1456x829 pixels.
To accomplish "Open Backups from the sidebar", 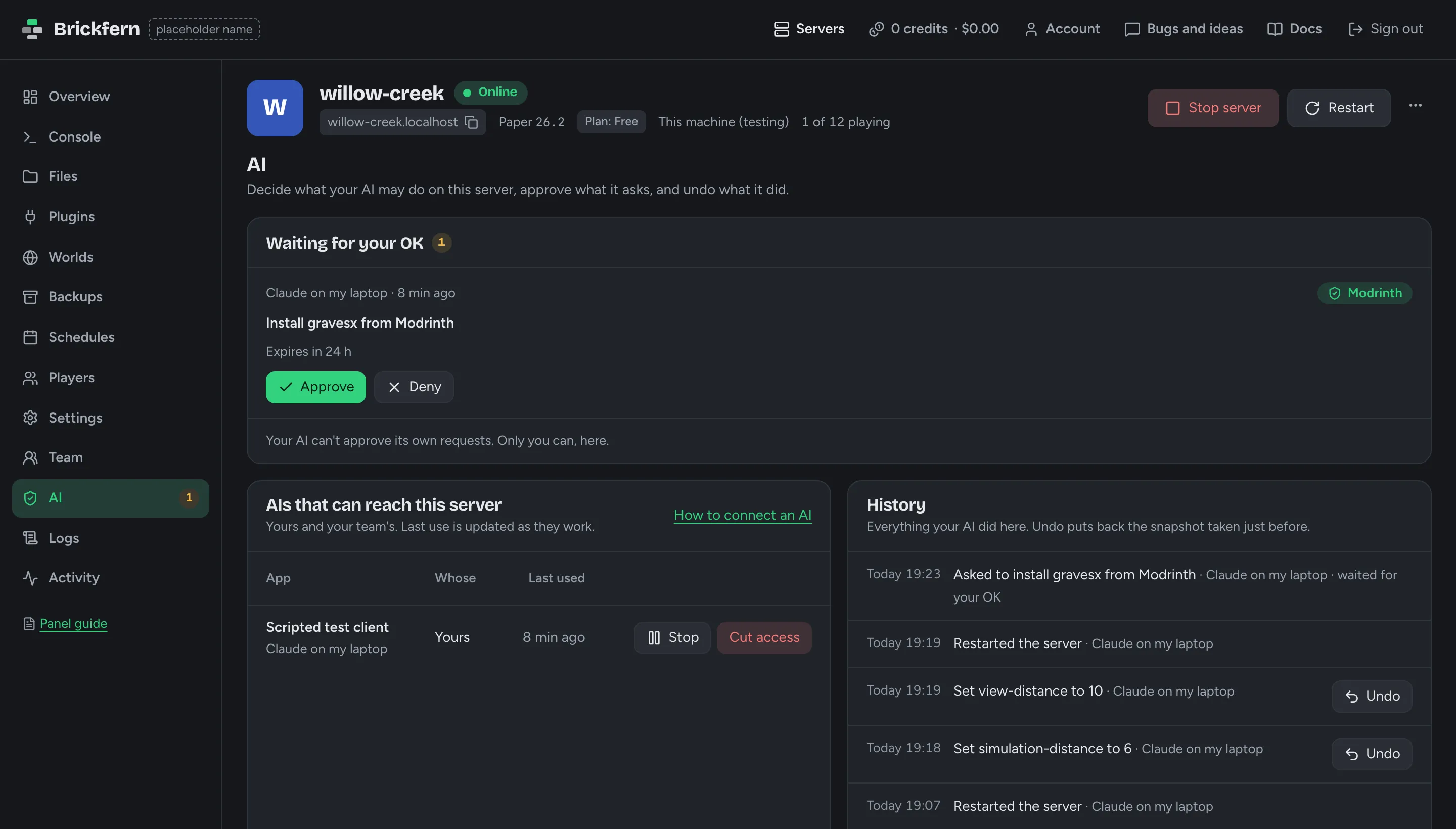I will click(111, 297).
